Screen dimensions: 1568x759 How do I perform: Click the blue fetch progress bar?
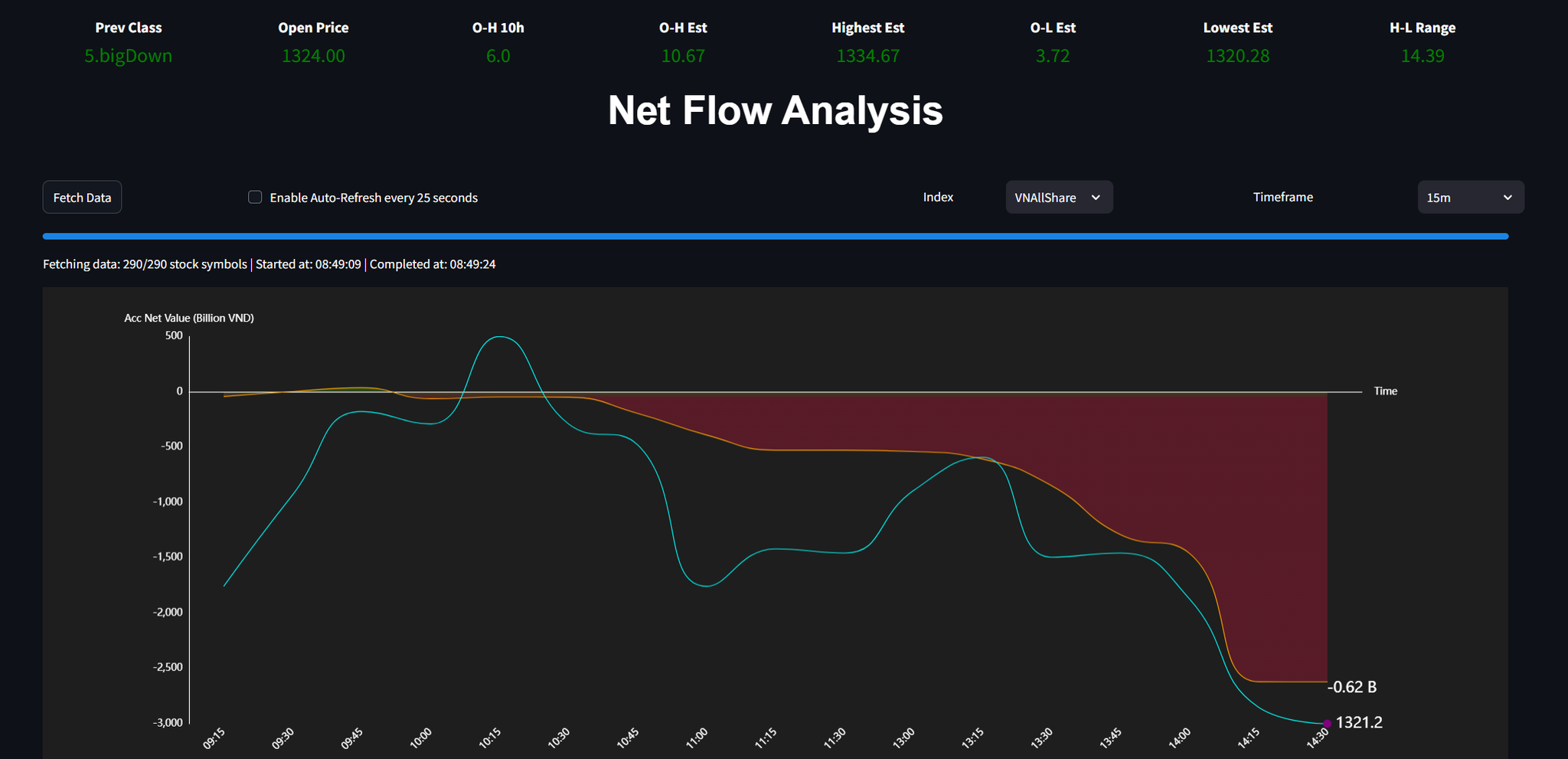pos(775,237)
